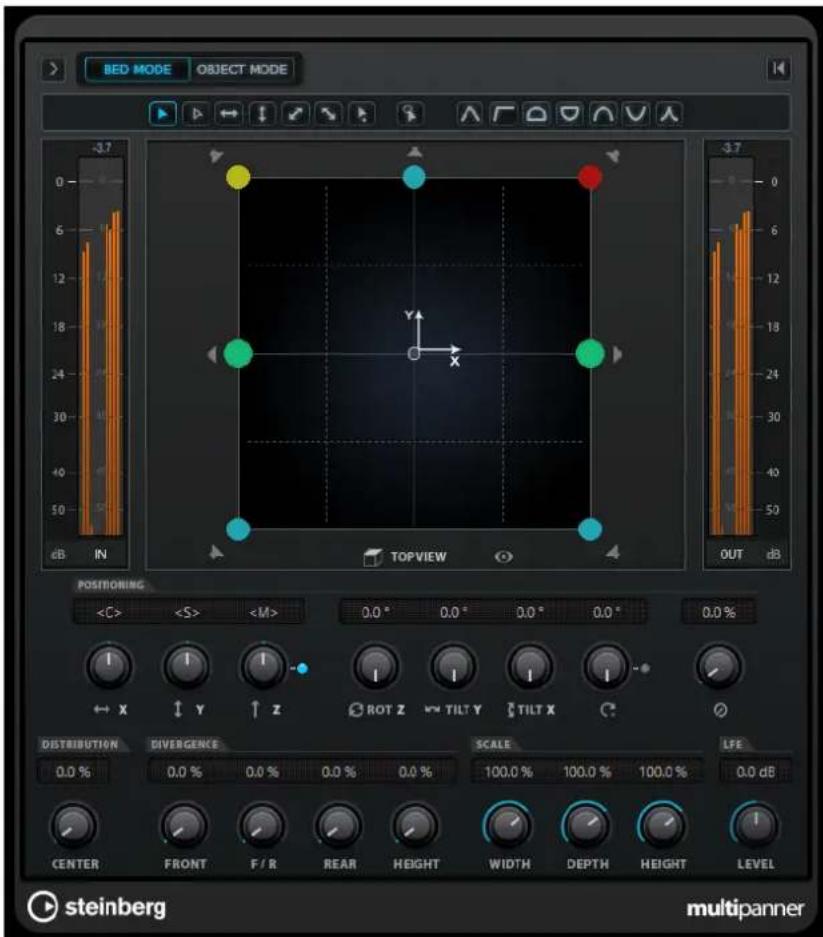Screen dimensions: 823x937
Task: Click the Tilt X knob
Action: coord(530,666)
